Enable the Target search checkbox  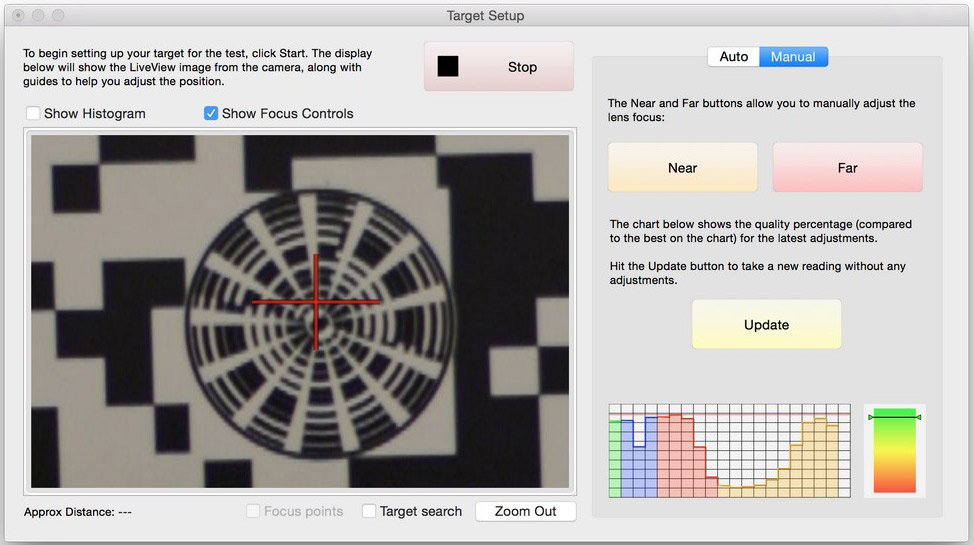(369, 511)
